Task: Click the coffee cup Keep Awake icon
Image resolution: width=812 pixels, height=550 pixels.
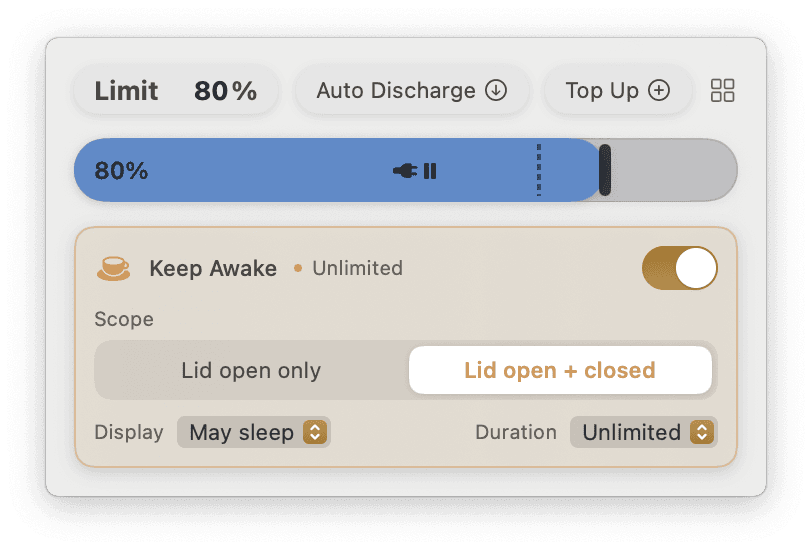Action: [113, 268]
